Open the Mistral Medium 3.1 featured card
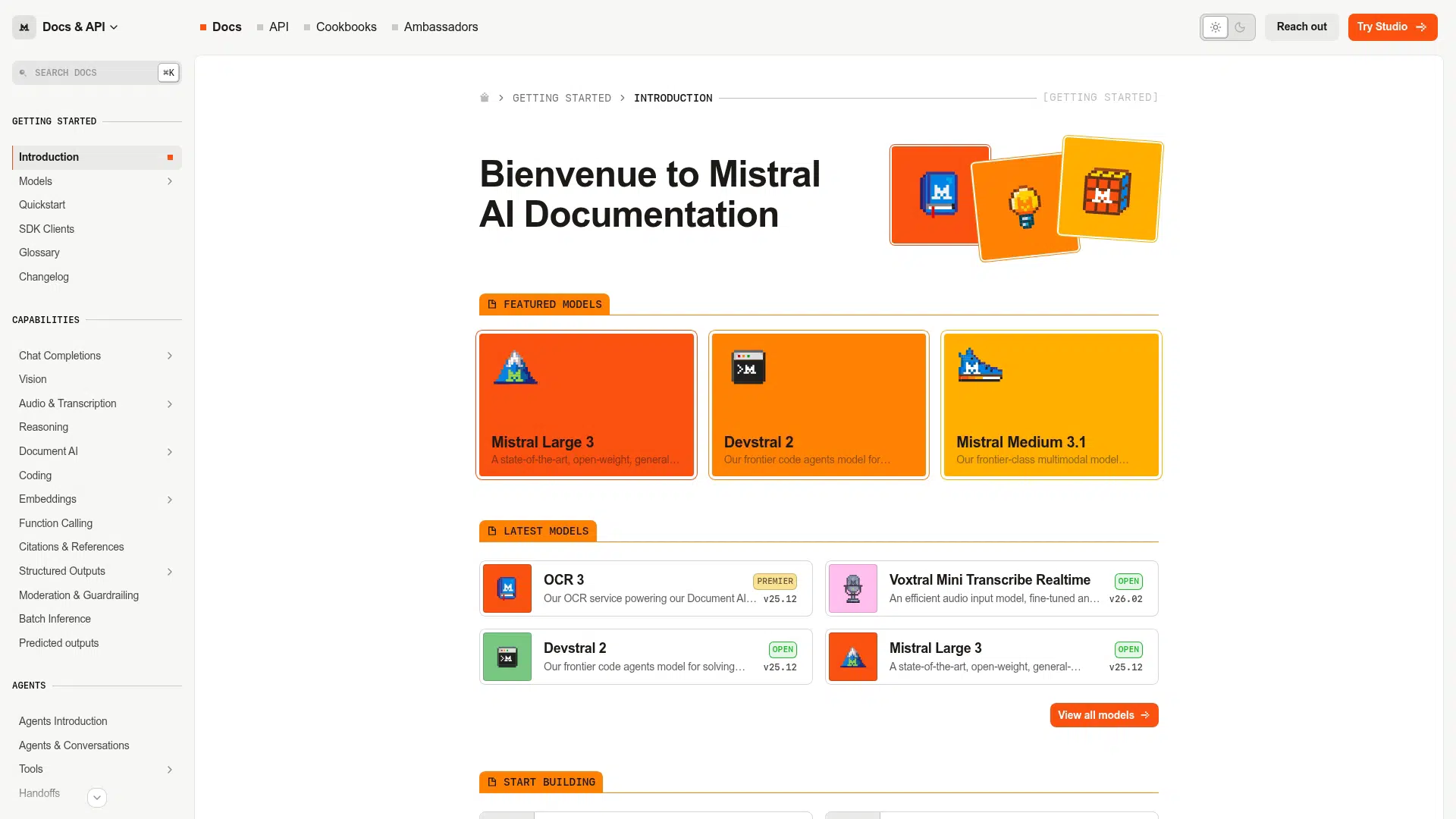This screenshot has height=819, width=1456. 1051,405
